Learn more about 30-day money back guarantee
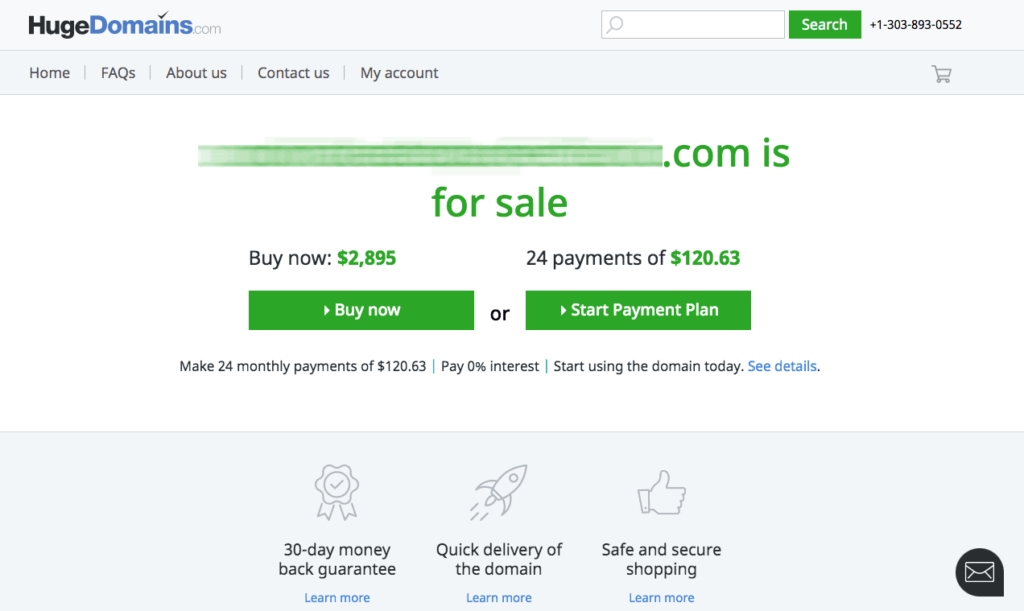Viewport: 1024px width, 611px height. click(x=337, y=597)
